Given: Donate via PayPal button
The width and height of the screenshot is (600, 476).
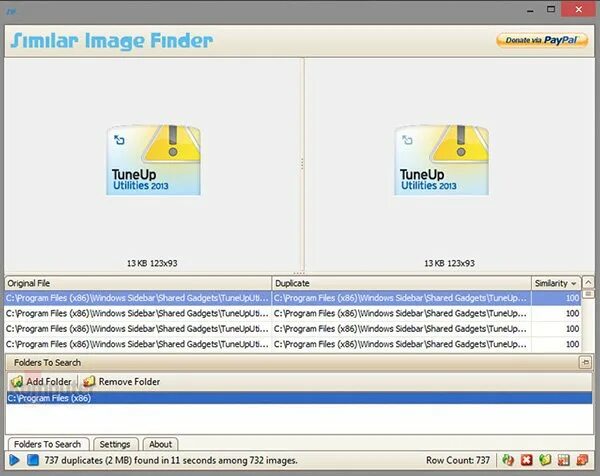Looking at the screenshot, I should click(541, 40).
